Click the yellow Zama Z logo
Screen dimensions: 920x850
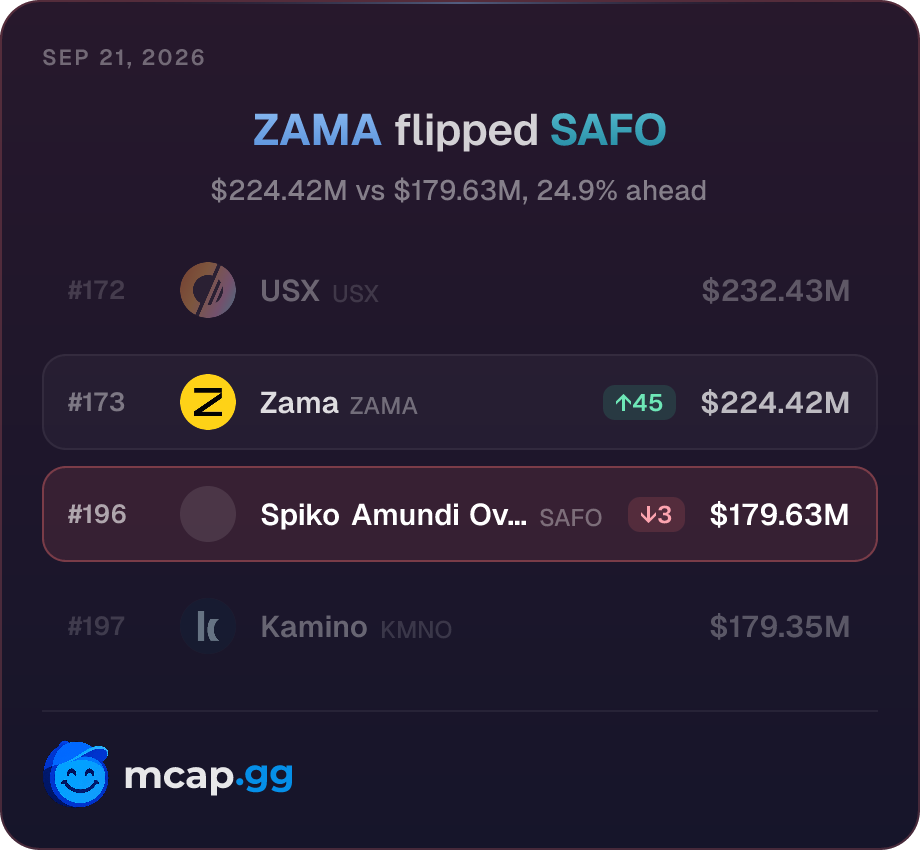(x=208, y=402)
